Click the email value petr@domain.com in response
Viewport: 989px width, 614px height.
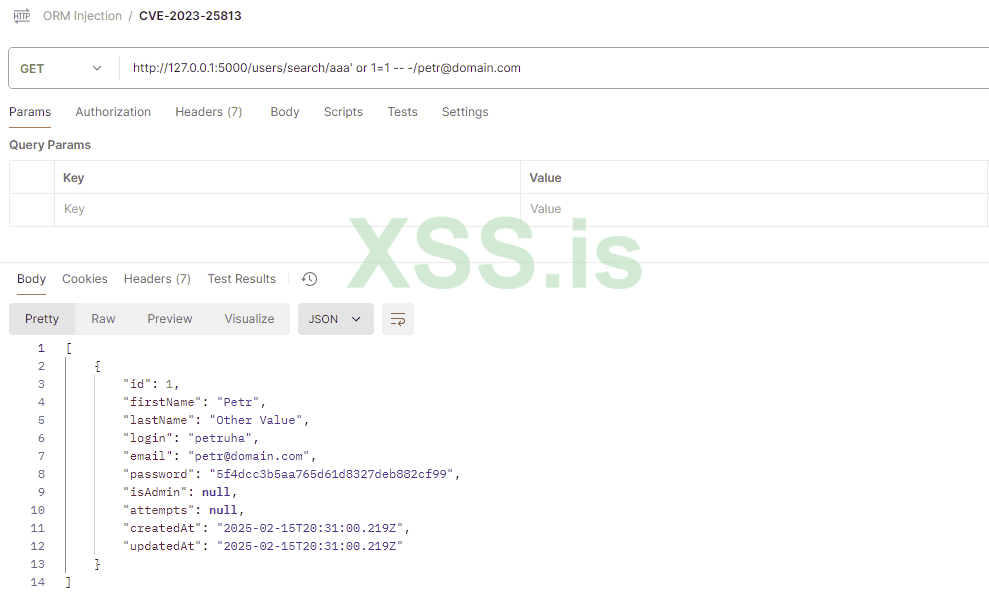click(249, 456)
